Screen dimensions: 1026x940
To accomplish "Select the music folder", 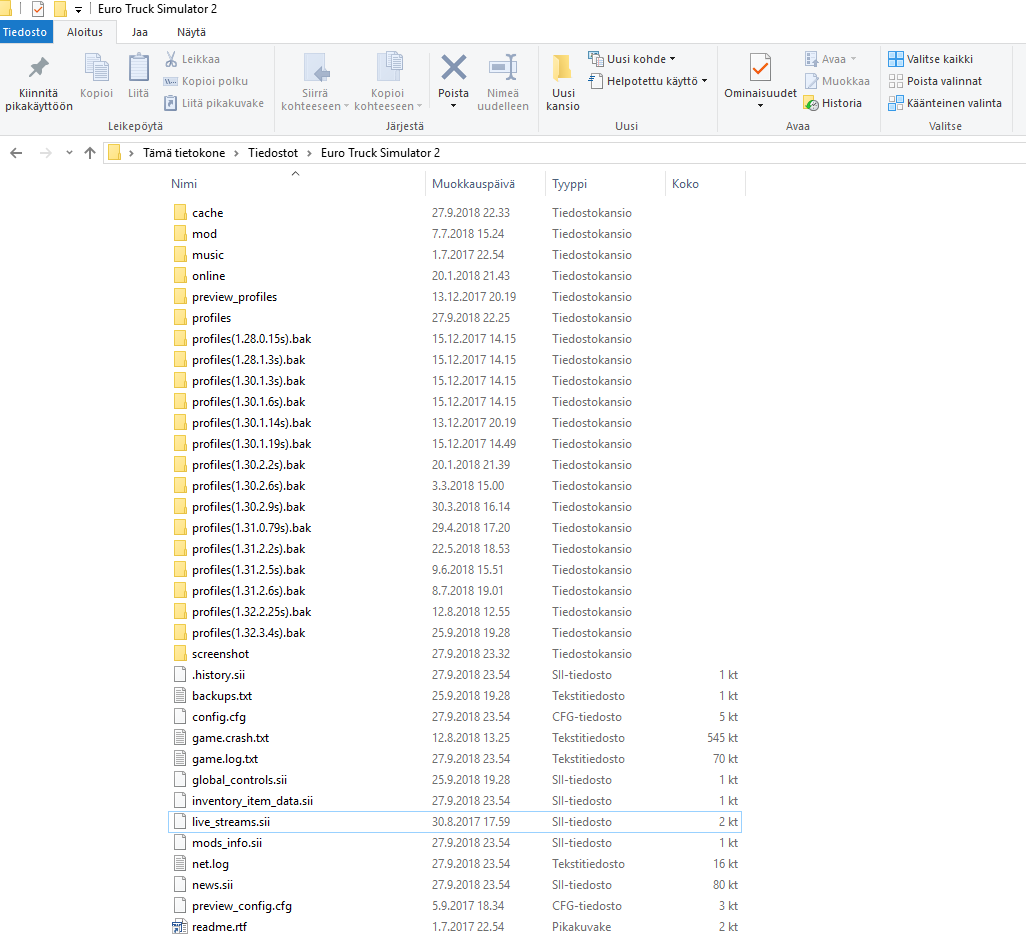I will [455, 254].
